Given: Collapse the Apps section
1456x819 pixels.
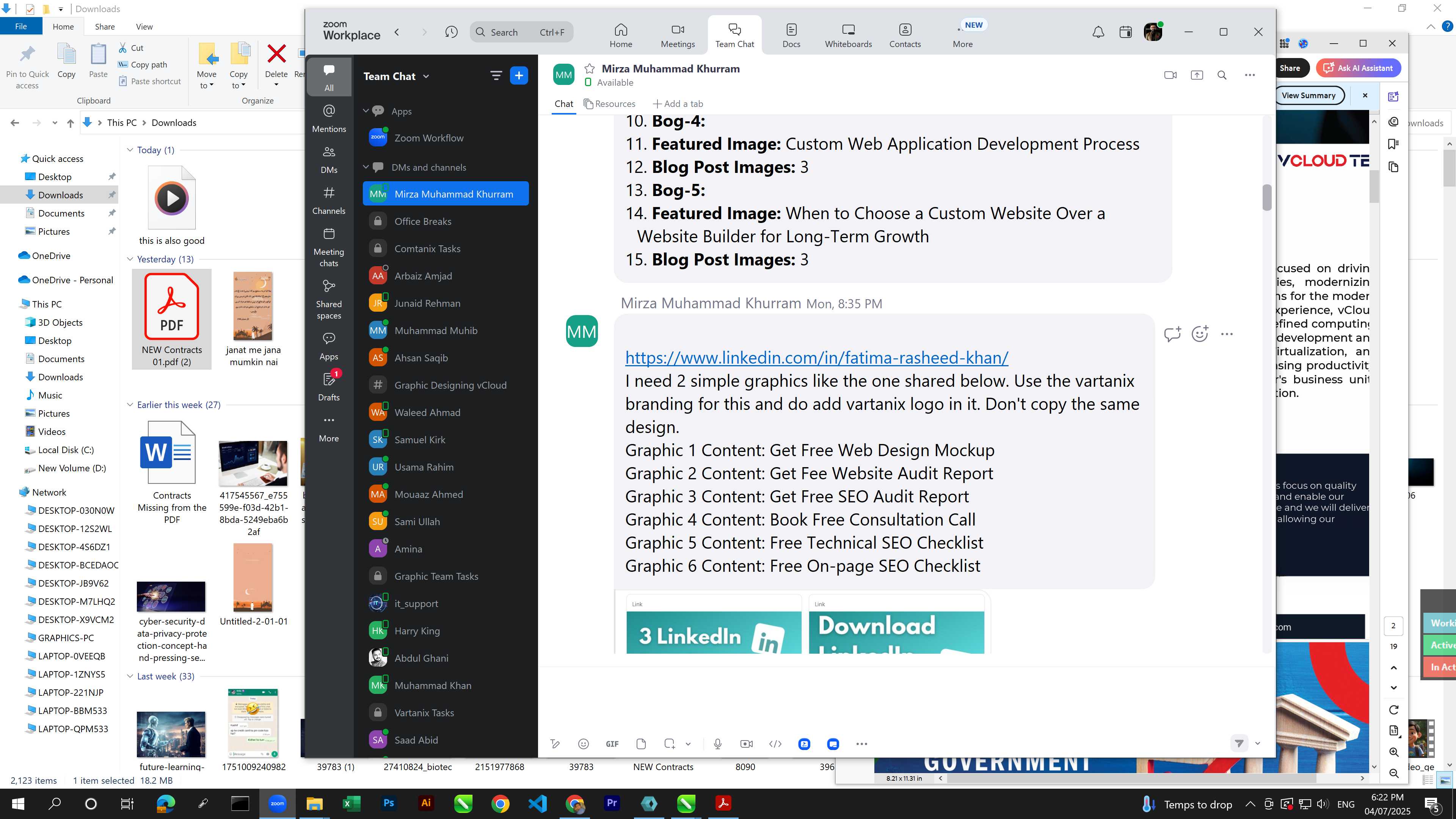Looking at the screenshot, I should tap(366, 111).
